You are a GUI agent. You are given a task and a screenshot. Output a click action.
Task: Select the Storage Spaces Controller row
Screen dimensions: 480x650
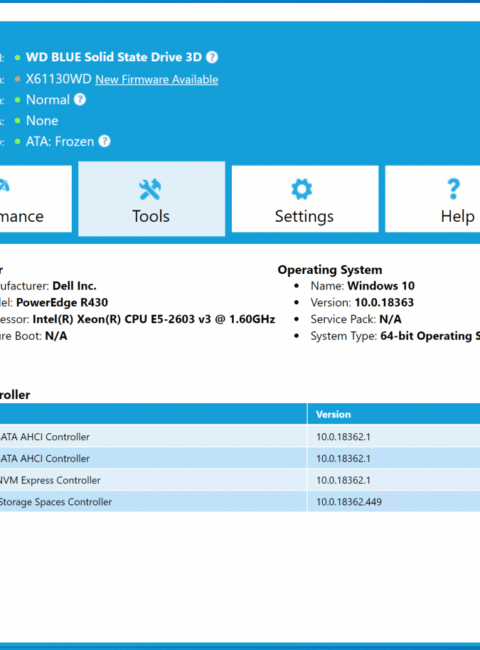(x=240, y=502)
